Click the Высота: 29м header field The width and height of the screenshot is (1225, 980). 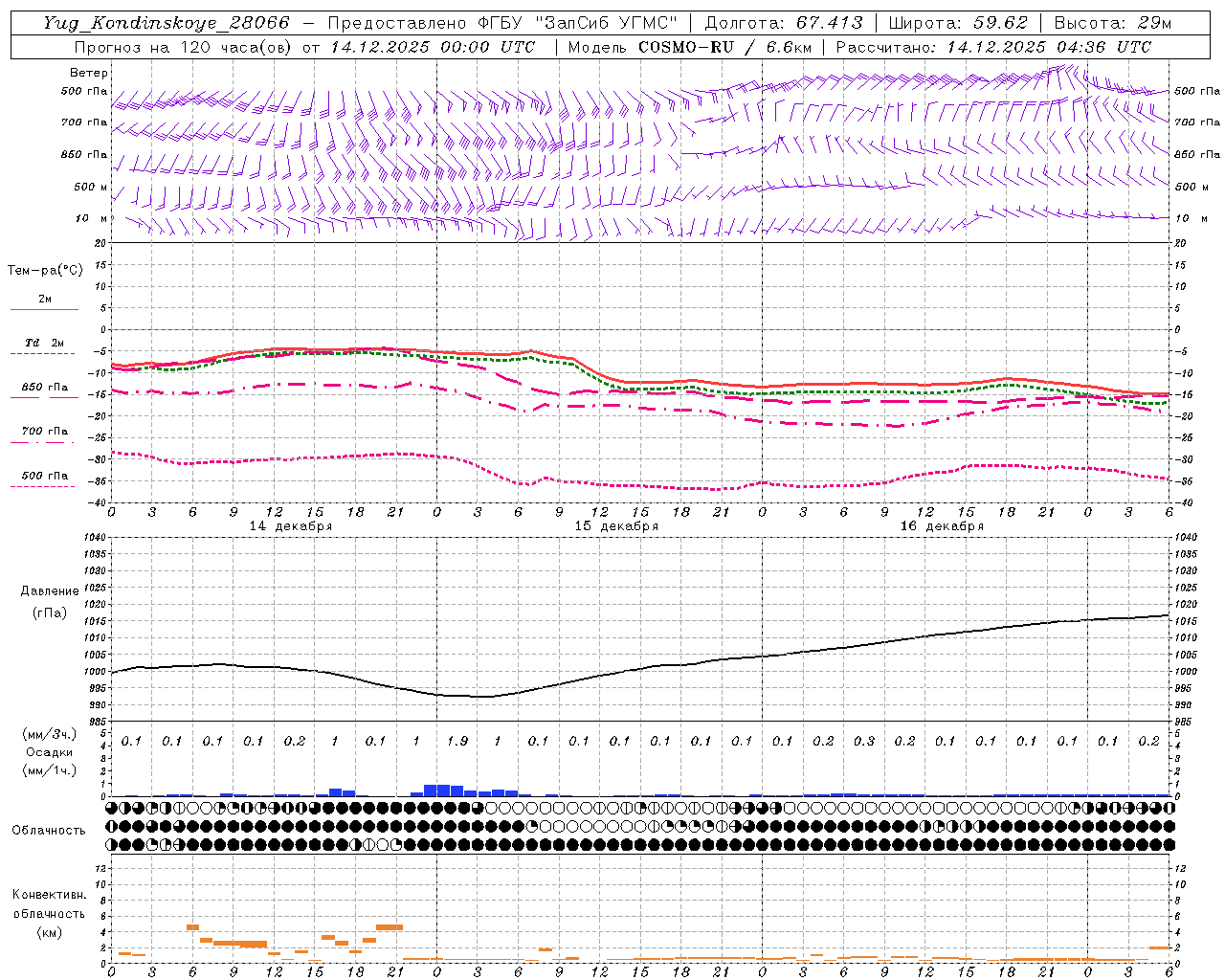click(x=1112, y=23)
